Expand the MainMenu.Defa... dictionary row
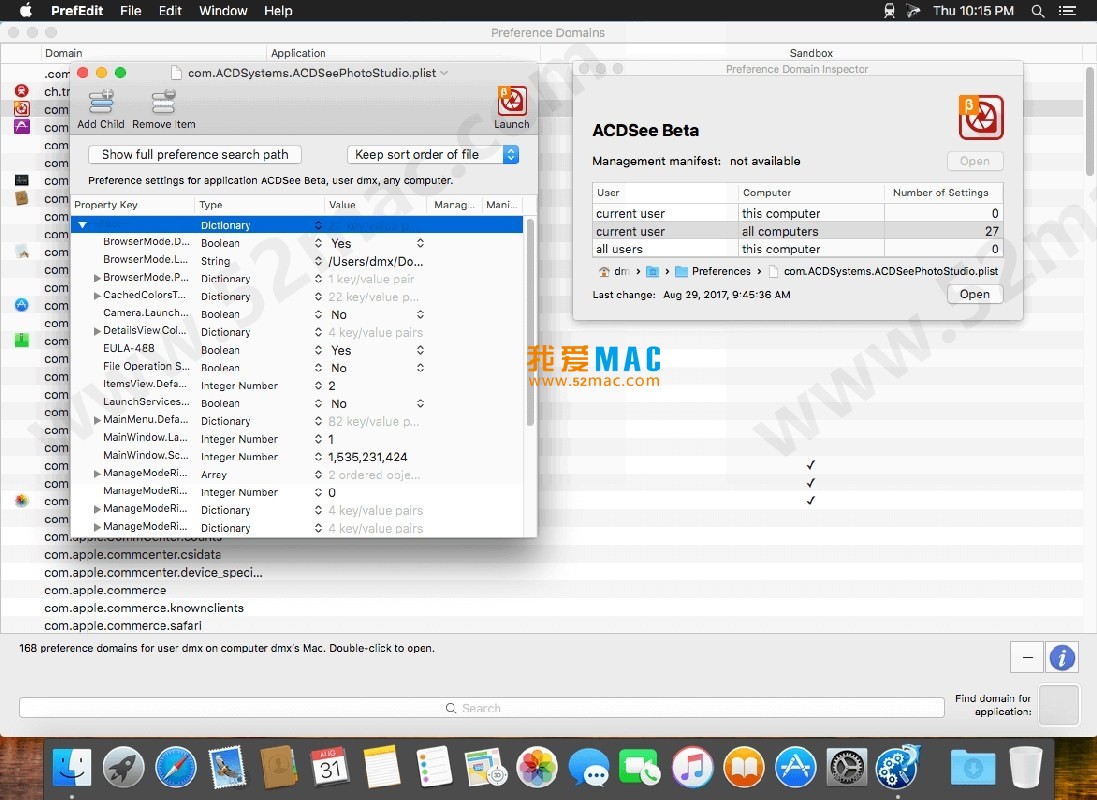The image size is (1097, 800). (x=97, y=420)
